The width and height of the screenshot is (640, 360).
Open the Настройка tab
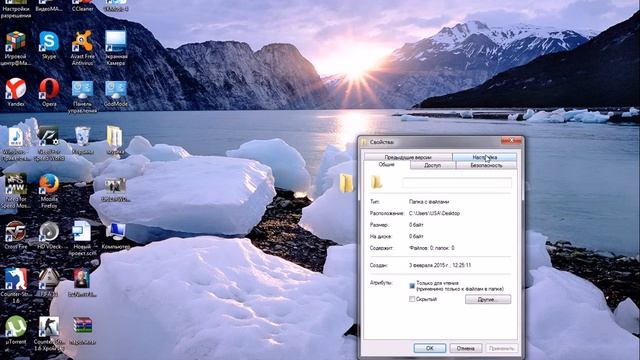484,157
